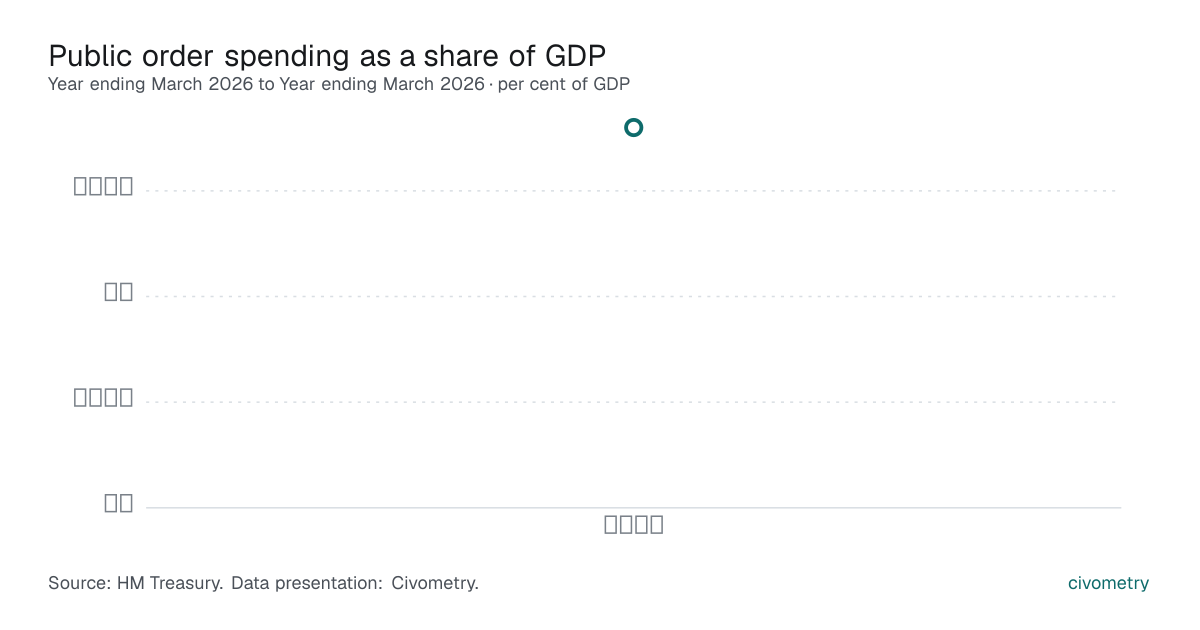Click the chart title 'Public order spending as a share of GDP'

pos(327,55)
